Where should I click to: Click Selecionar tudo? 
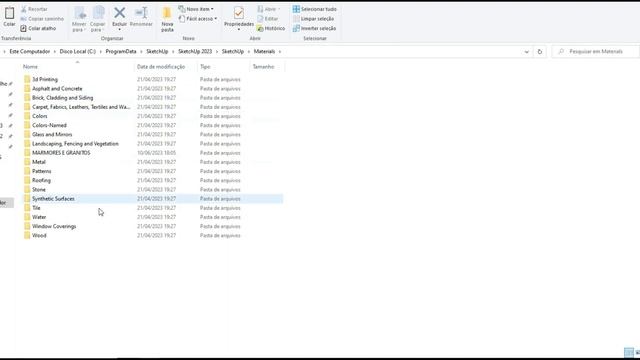click(x=315, y=9)
